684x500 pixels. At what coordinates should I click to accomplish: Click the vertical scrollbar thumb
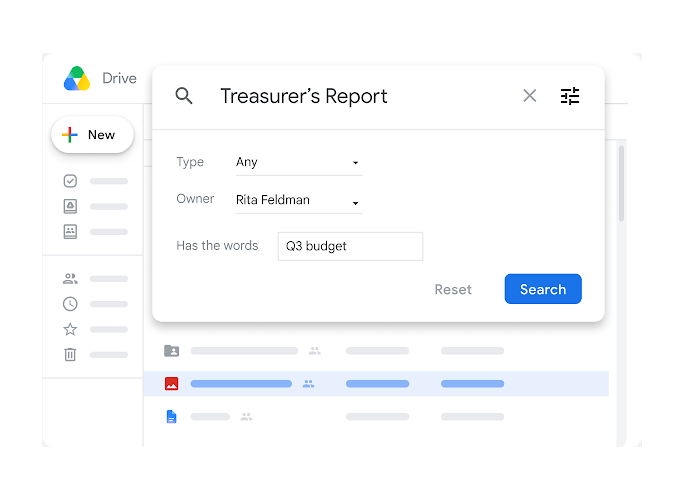tap(621, 184)
